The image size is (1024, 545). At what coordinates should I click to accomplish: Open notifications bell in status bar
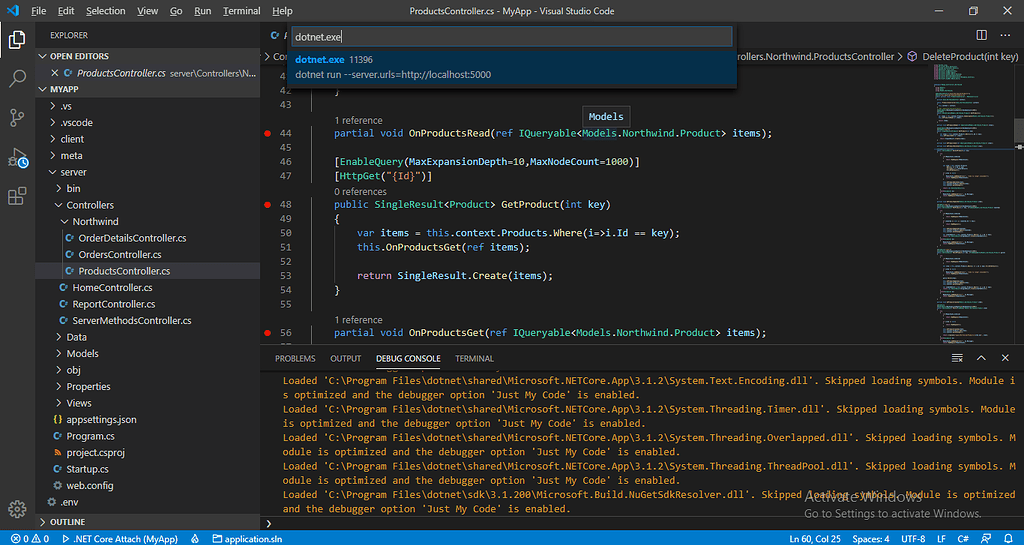[1007, 539]
